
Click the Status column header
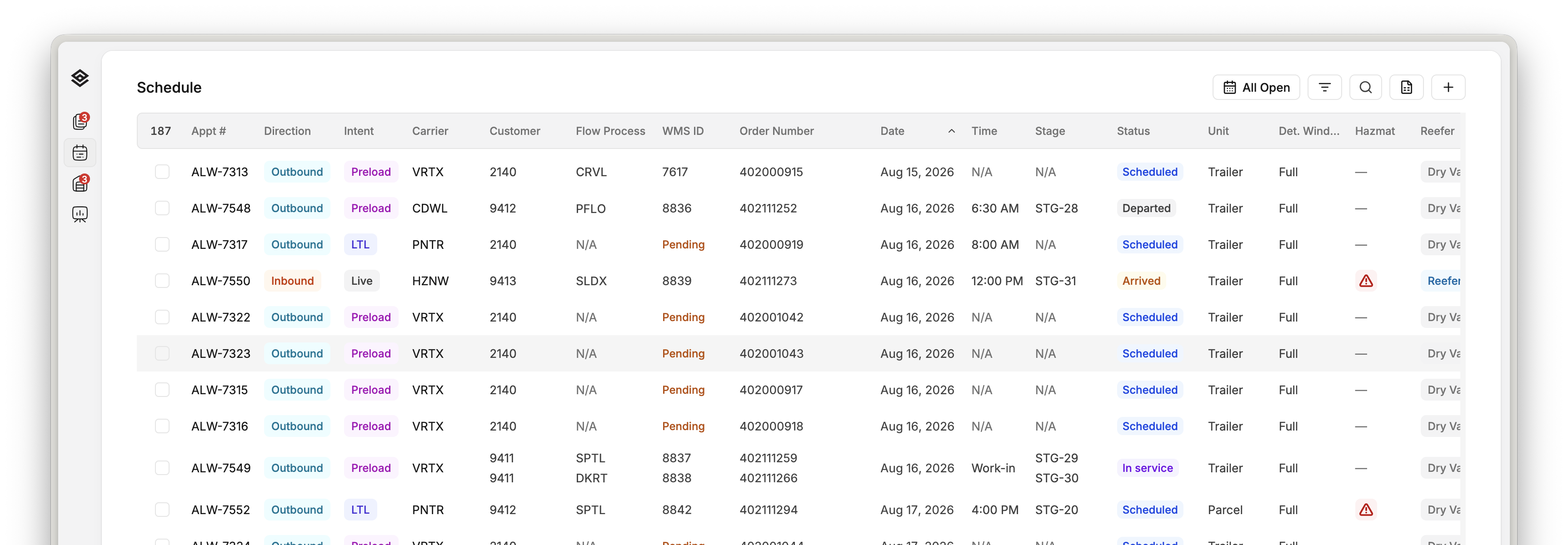coord(1133,131)
